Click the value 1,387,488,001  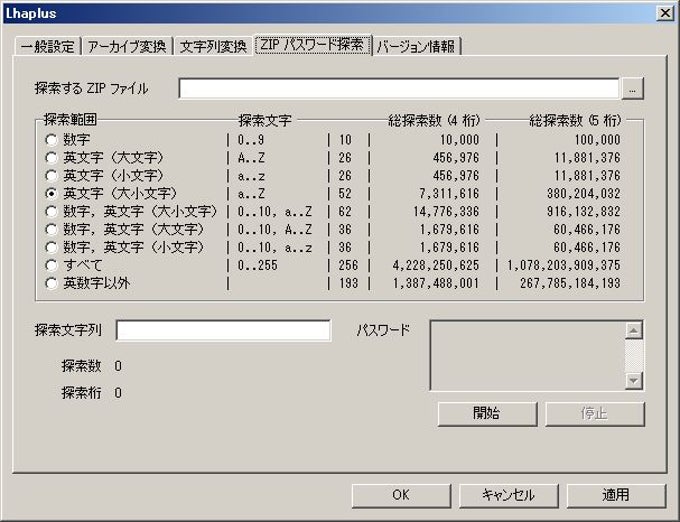pyautogui.click(x=436, y=283)
